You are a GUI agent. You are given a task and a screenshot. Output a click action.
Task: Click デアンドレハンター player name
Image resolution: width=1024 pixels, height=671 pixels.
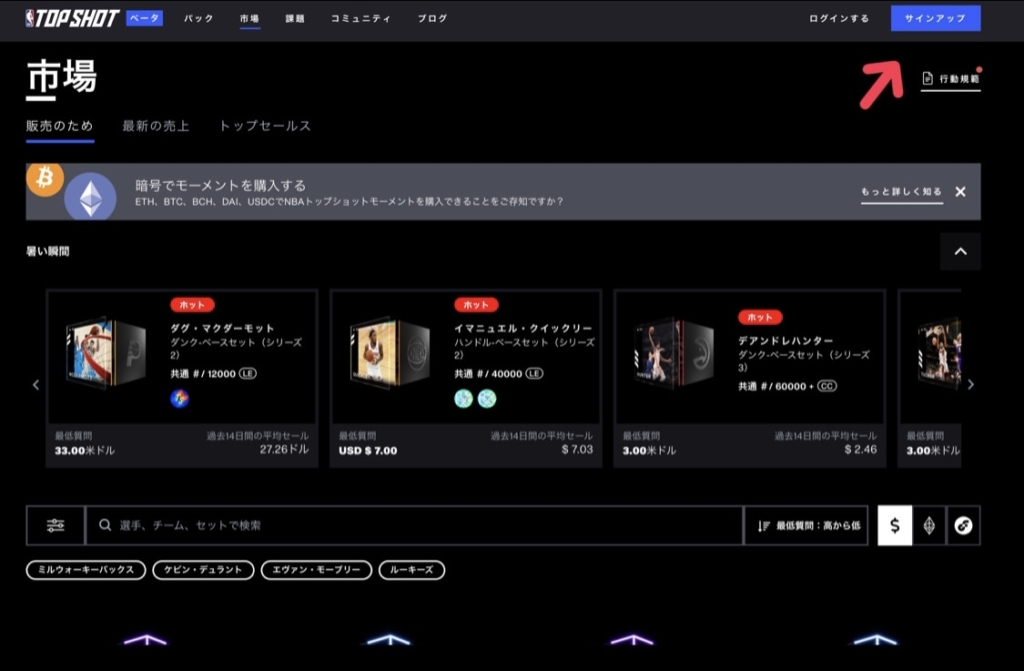786,340
